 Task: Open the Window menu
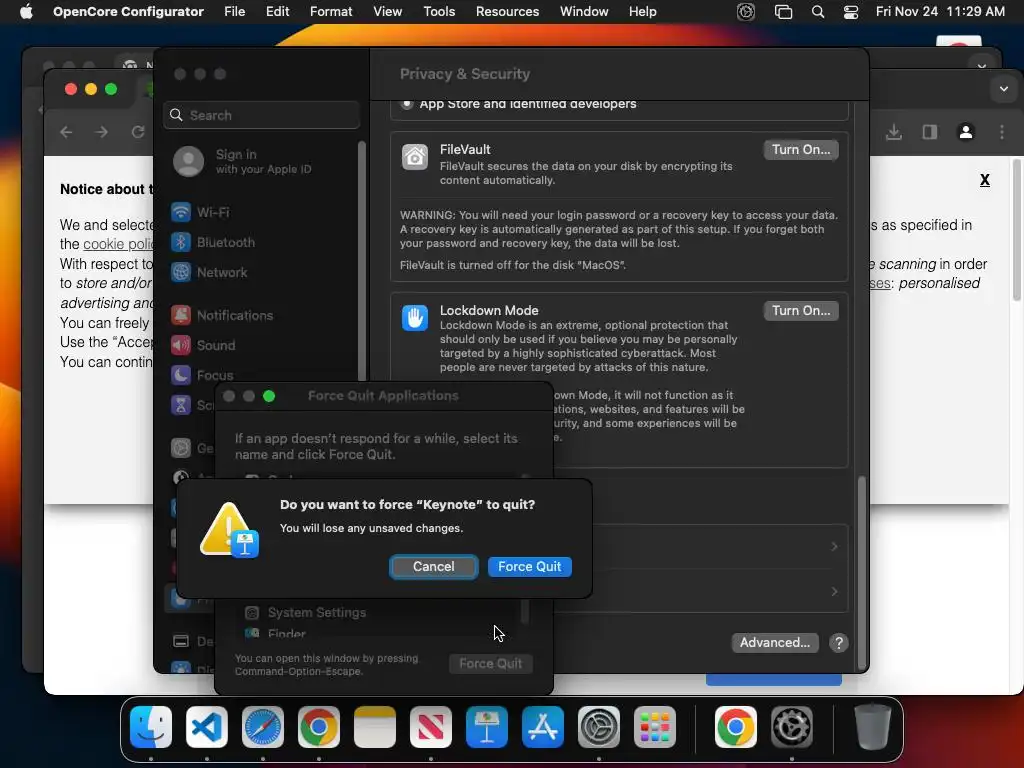[x=584, y=12]
